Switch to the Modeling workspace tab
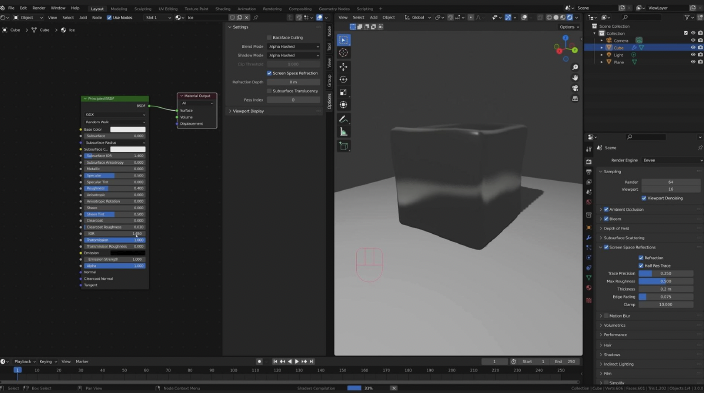 [x=119, y=9]
